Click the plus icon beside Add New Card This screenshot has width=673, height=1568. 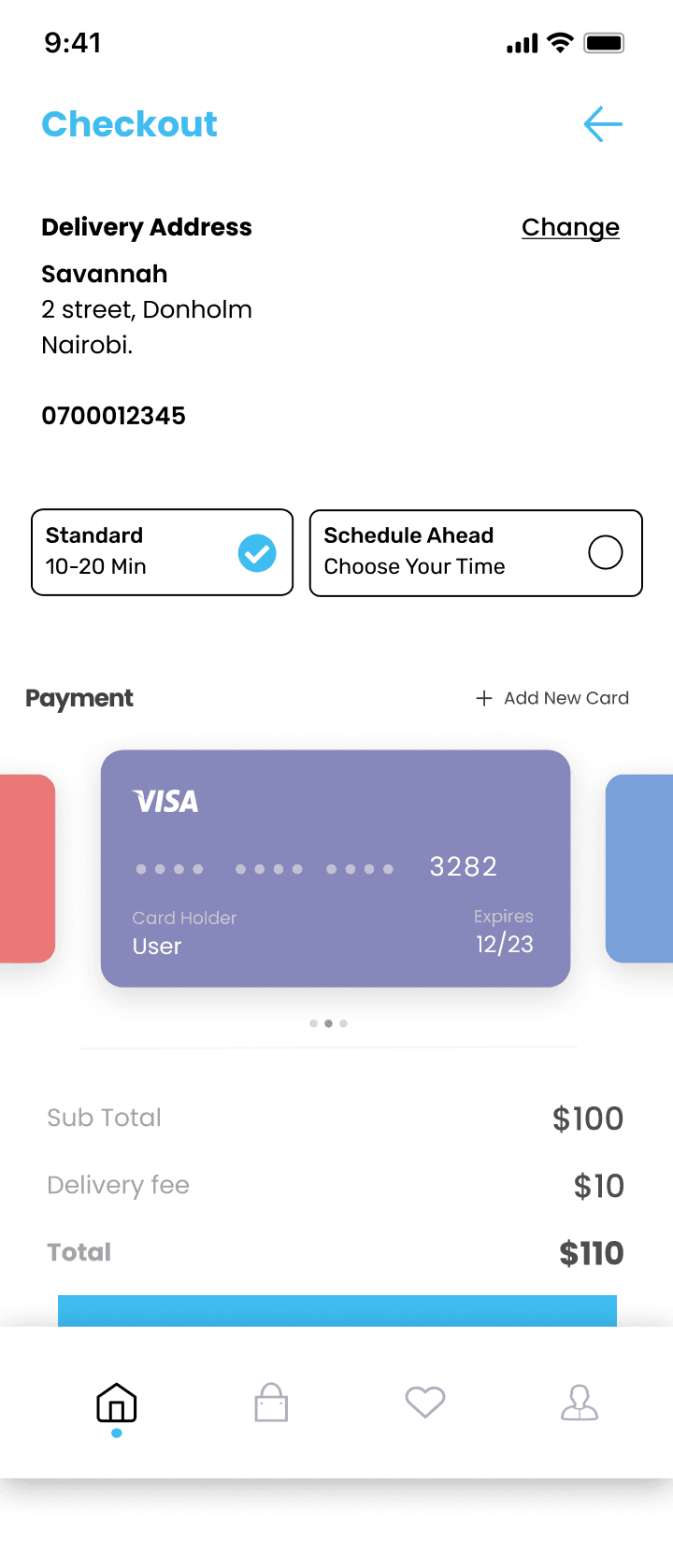tap(484, 698)
